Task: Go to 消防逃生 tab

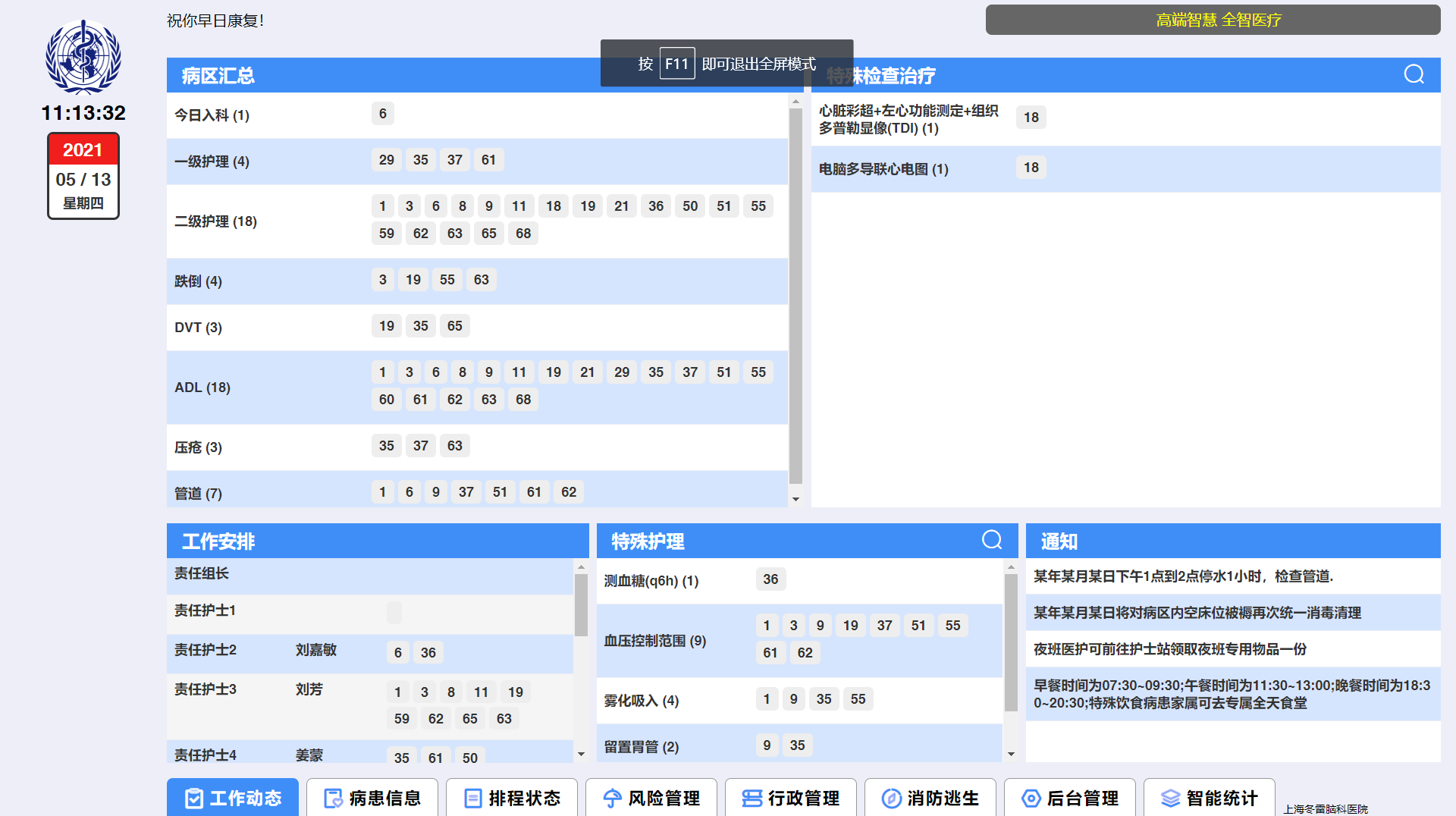Action: [x=930, y=798]
